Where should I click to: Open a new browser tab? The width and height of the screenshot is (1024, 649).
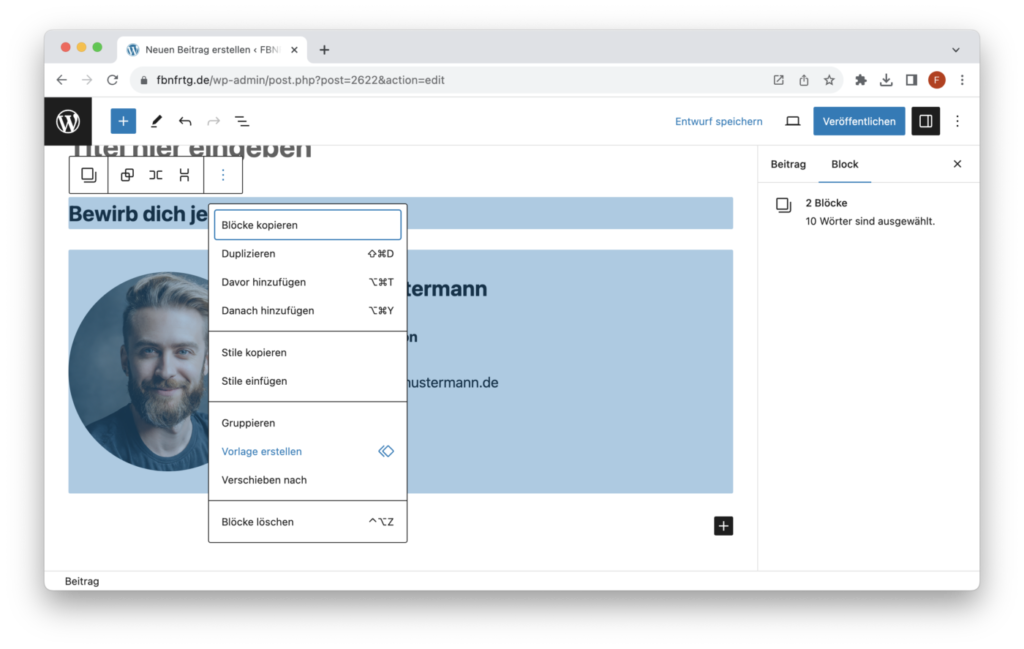[x=324, y=50]
